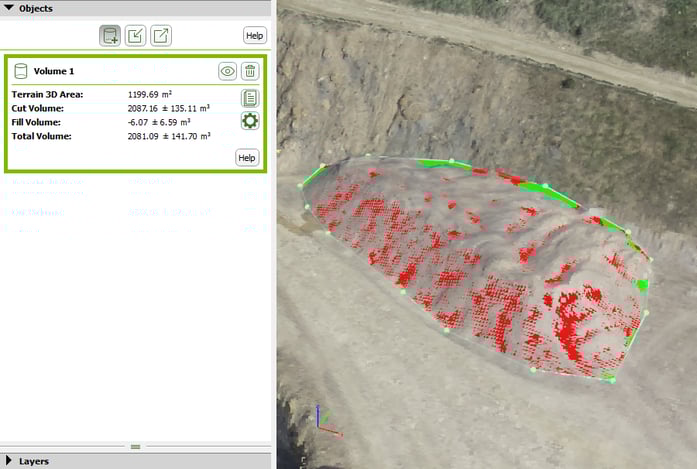Click the Help button at the top of the Objects panel
Image resolution: width=697 pixels, height=469 pixels.
255,36
